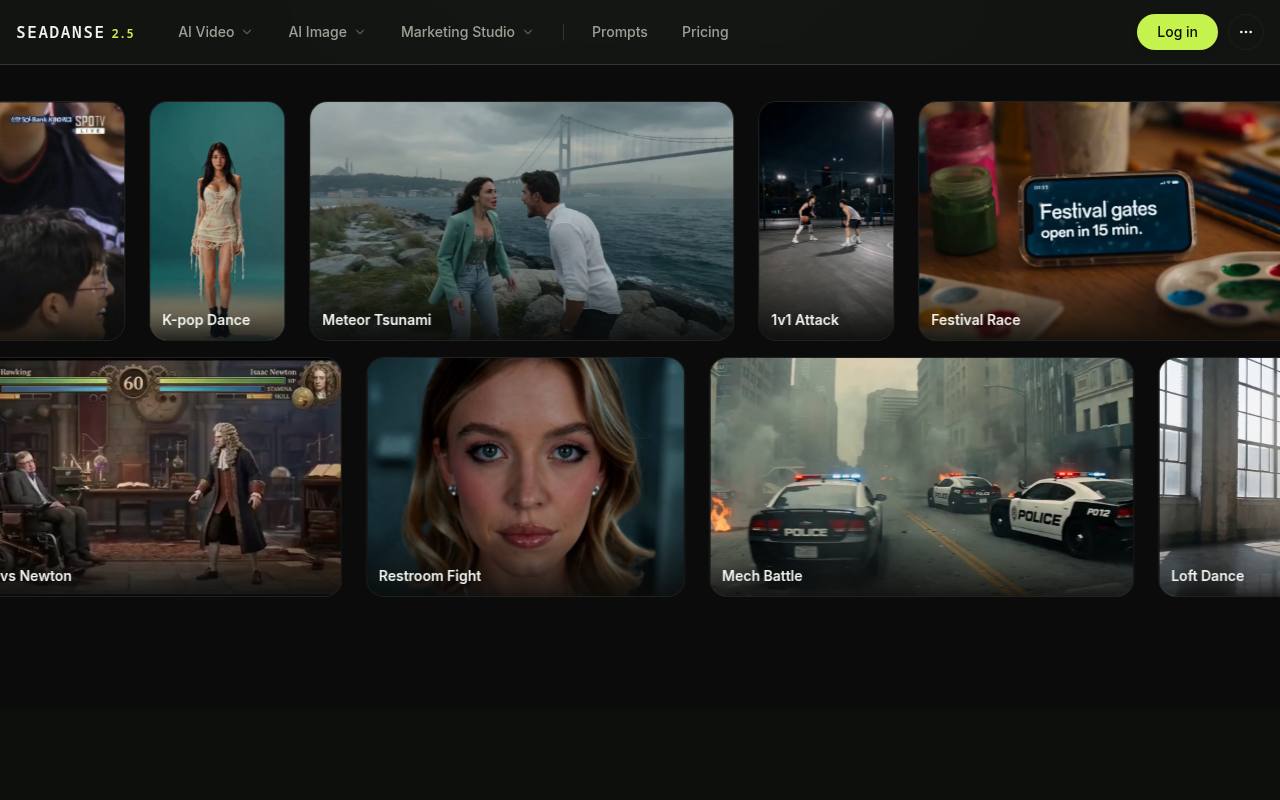Open the AI Video dropdown menu

point(215,32)
